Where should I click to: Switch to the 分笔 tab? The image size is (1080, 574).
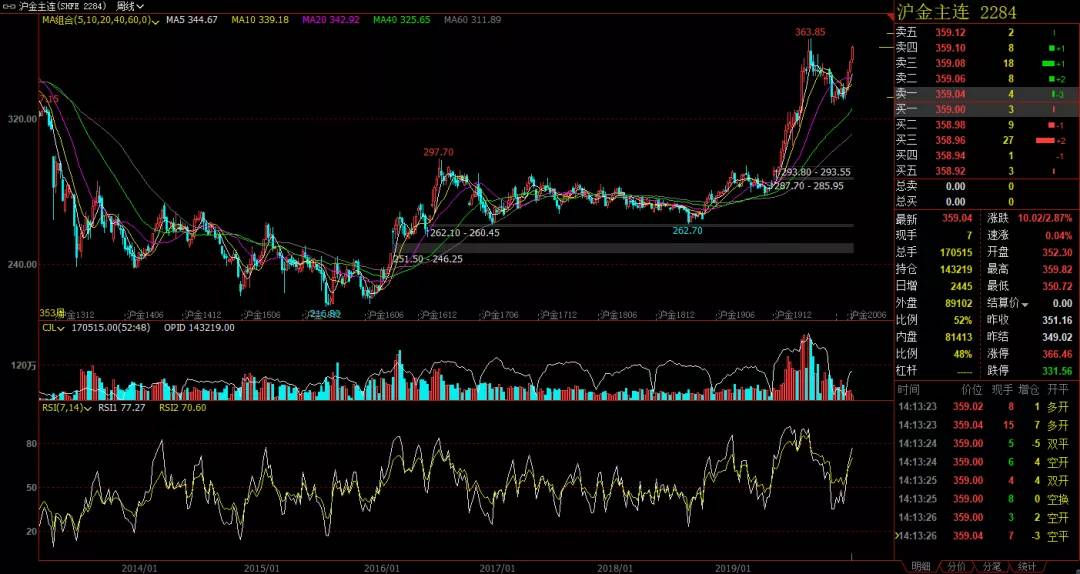coord(991,566)
